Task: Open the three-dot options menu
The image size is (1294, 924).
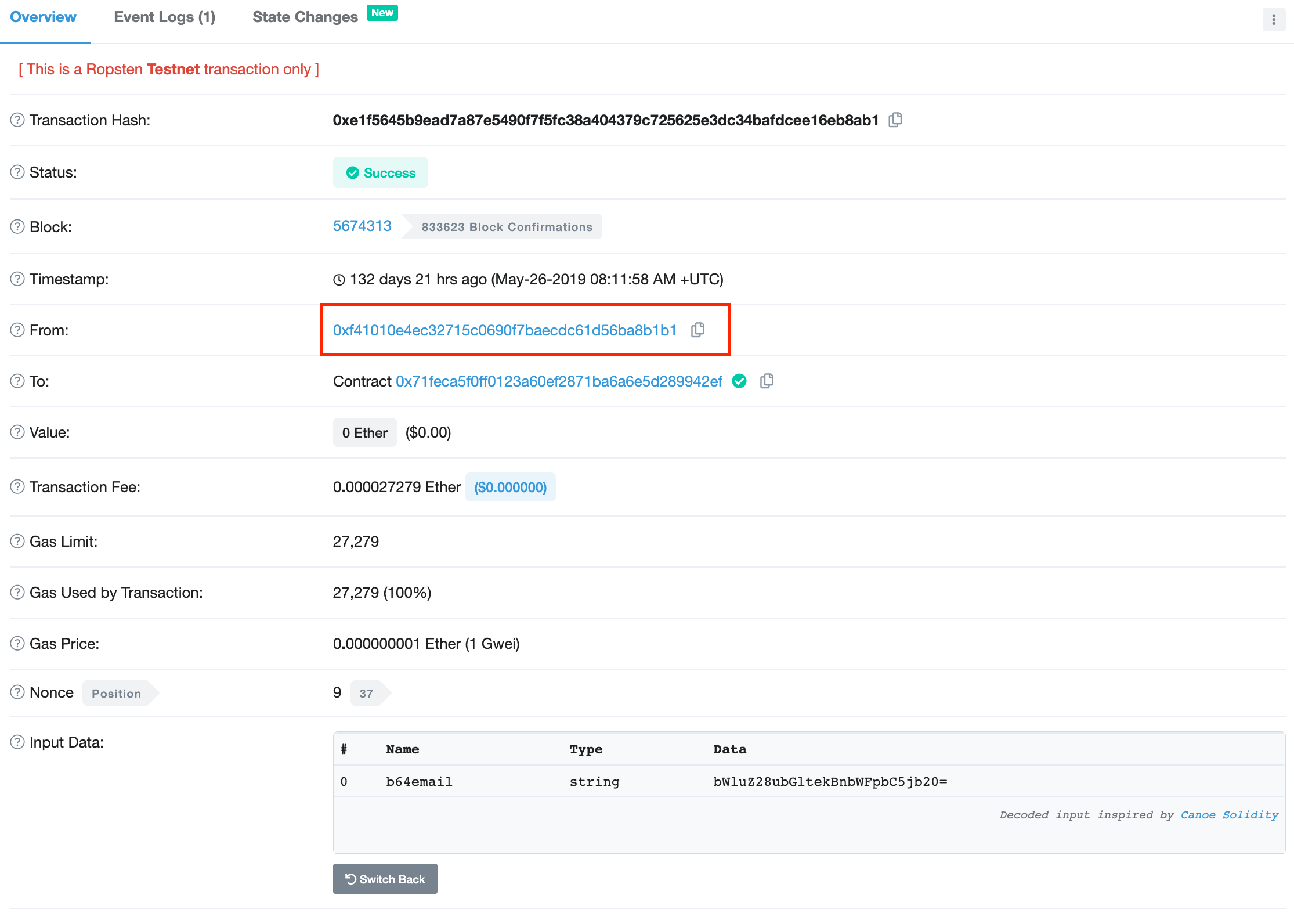Action: [x=1274, y=20]
